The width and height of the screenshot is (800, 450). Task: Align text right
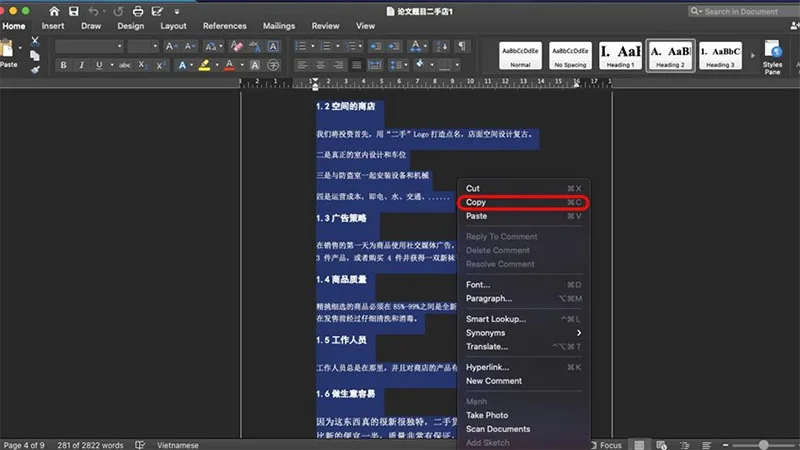point(338,65)
